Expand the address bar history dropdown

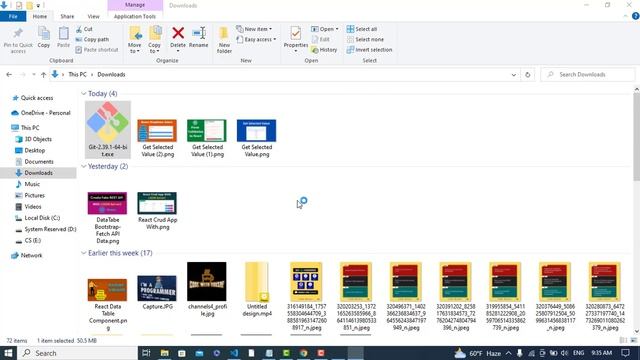coord(513,75)
